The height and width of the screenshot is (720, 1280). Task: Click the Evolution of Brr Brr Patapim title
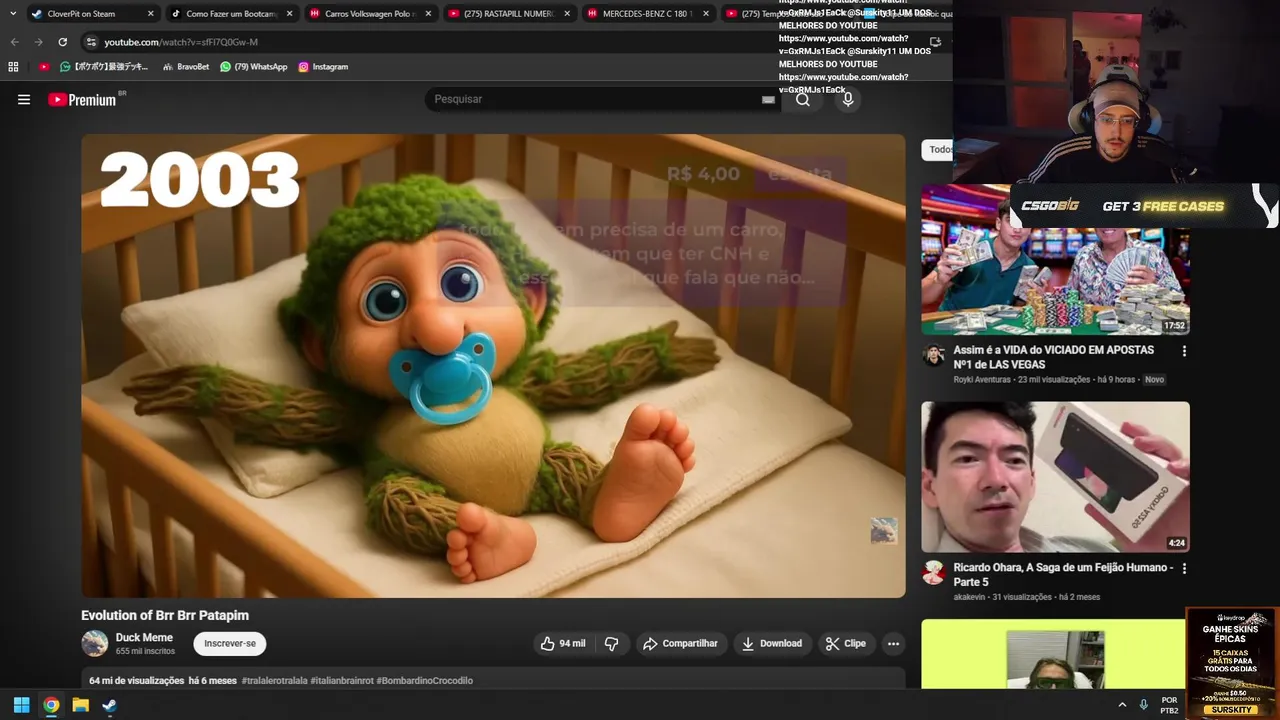(165, 615)
